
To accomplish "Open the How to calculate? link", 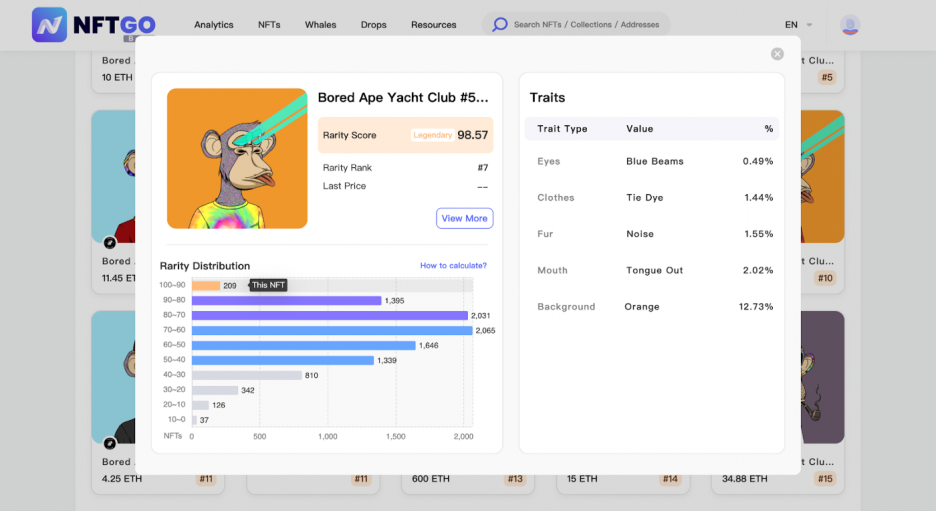I will tap(453, 266).
